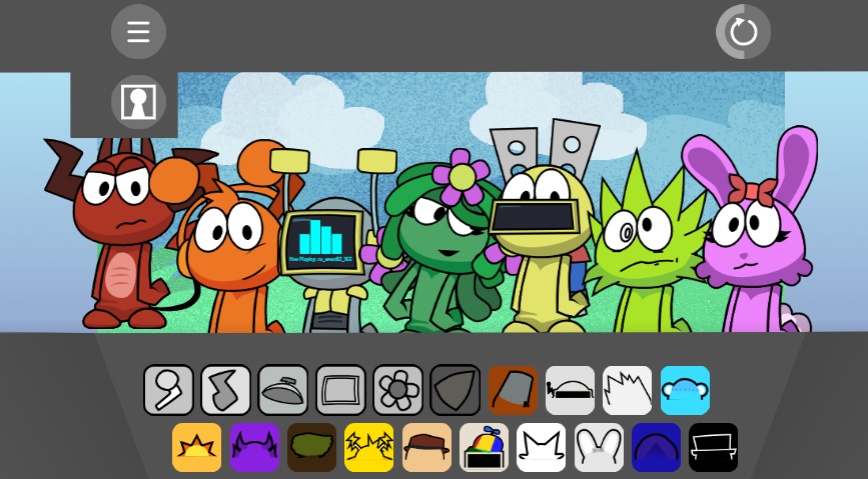Select the grayed flower icon
The width and height of the screenshot is (868, 479).
pyautogui.click(x=398, y=390)
